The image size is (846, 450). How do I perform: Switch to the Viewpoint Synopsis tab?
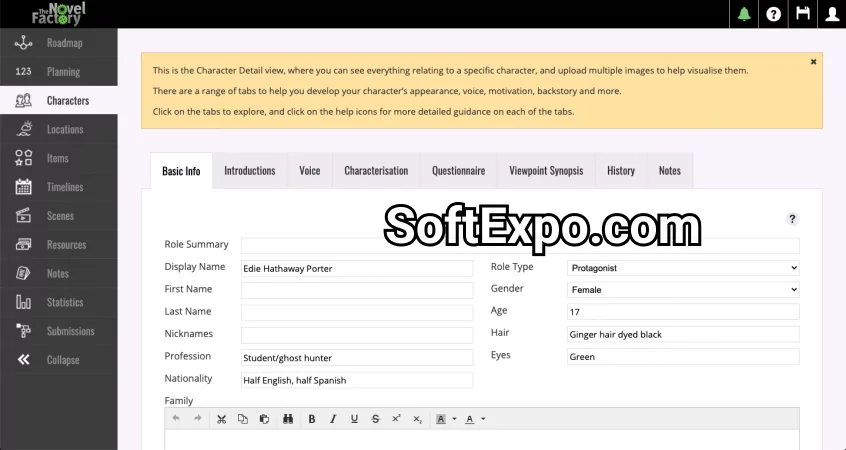click(x=546, y=171)
